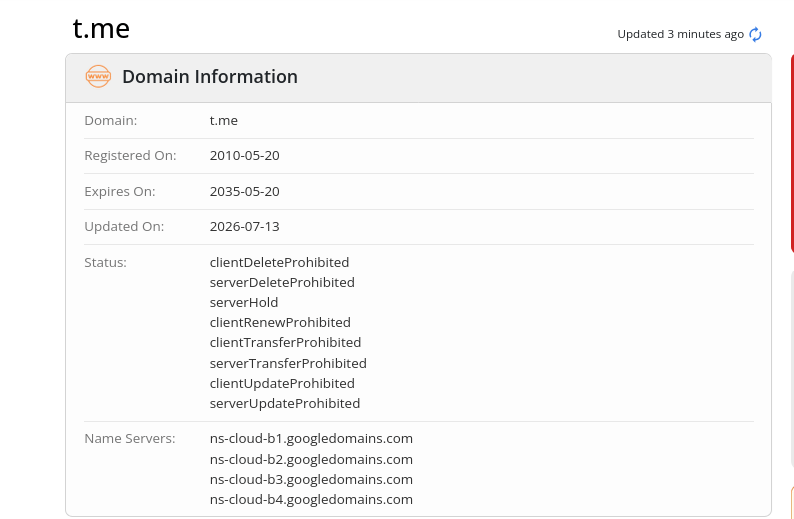Click status serverHold
The width and height of the screenshot is (794, 519).
coord(244,302)
